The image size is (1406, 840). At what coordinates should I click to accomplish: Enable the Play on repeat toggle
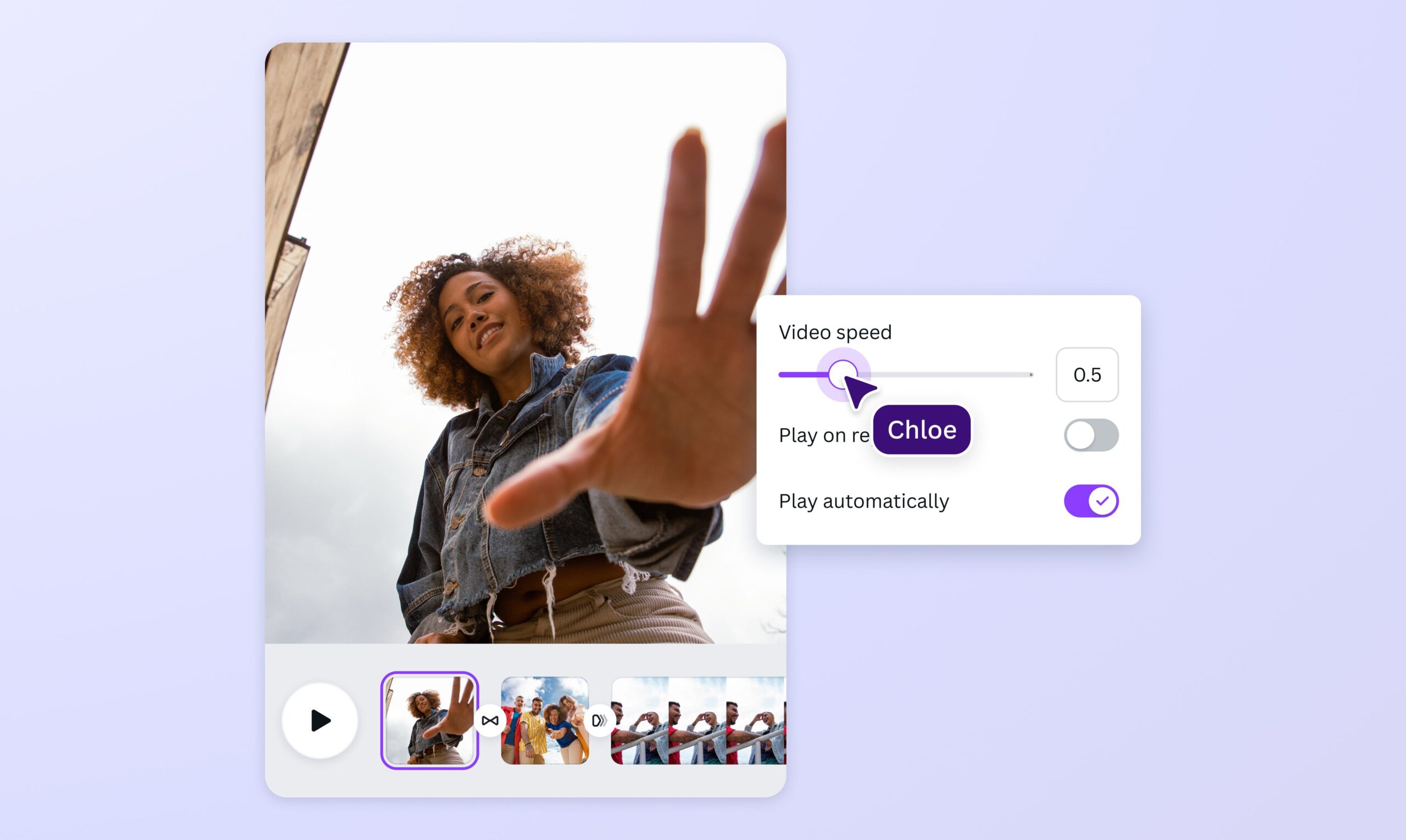click(x=1090, y=434)
